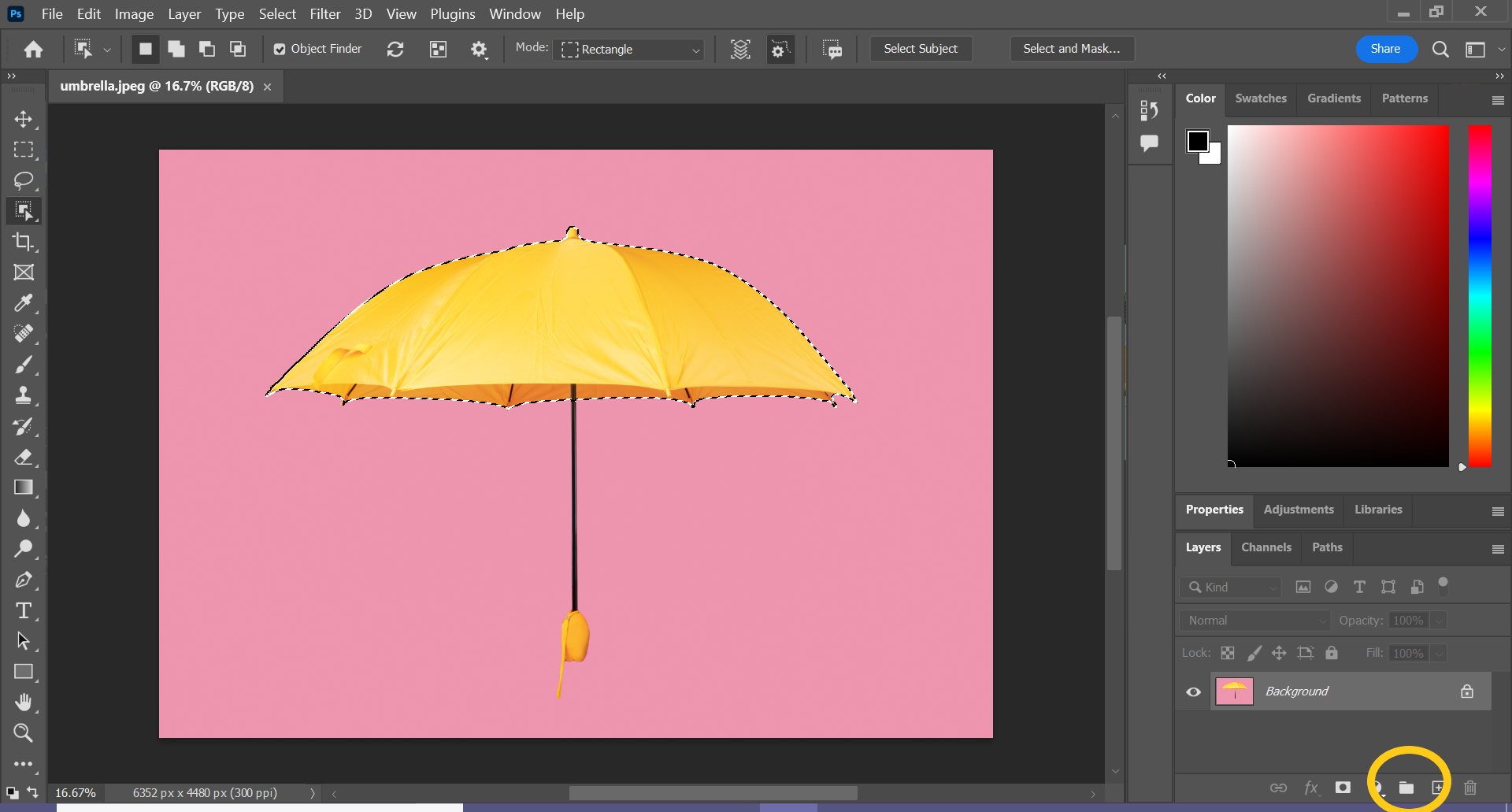Open the Edit Toolbar ellipsis menu
The width and height of the screenshot is (1512, 812).
(x=24, y=764)
